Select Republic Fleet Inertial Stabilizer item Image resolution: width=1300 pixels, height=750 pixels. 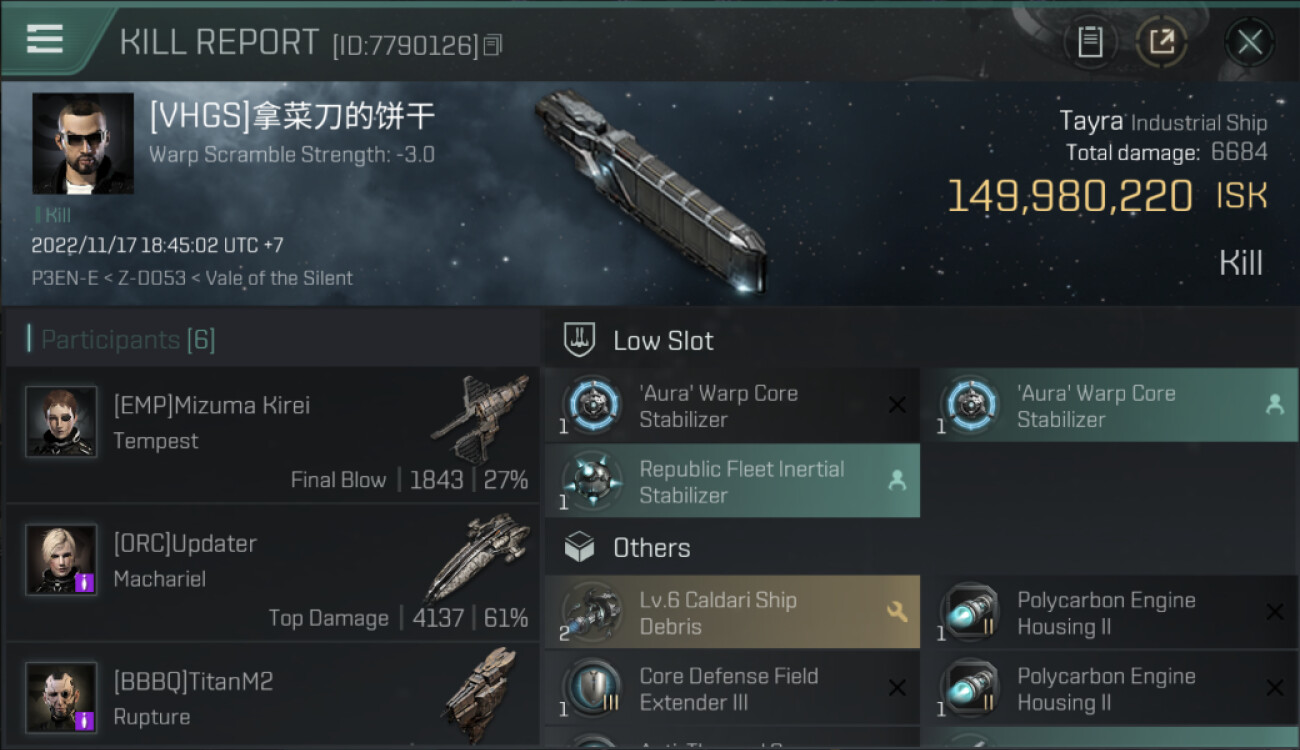[732, 482]
